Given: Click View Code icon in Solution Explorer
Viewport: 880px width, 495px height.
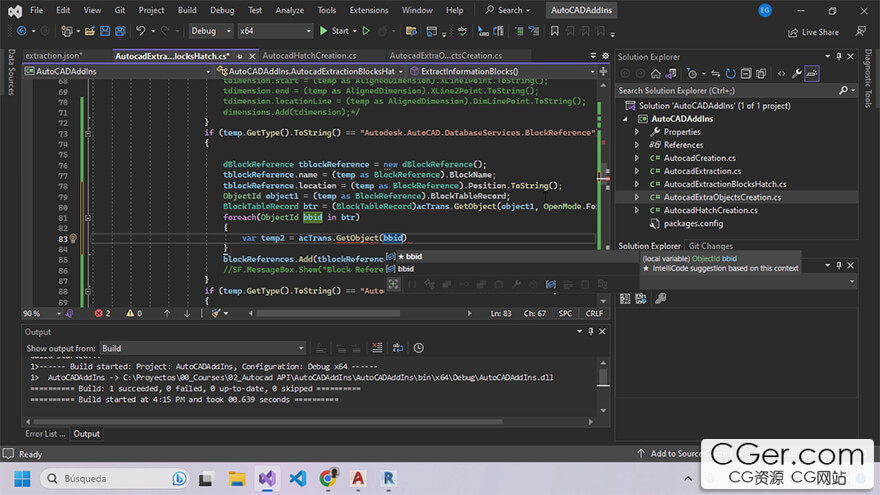Looking at the screenshot, I should tap(781, 74).
